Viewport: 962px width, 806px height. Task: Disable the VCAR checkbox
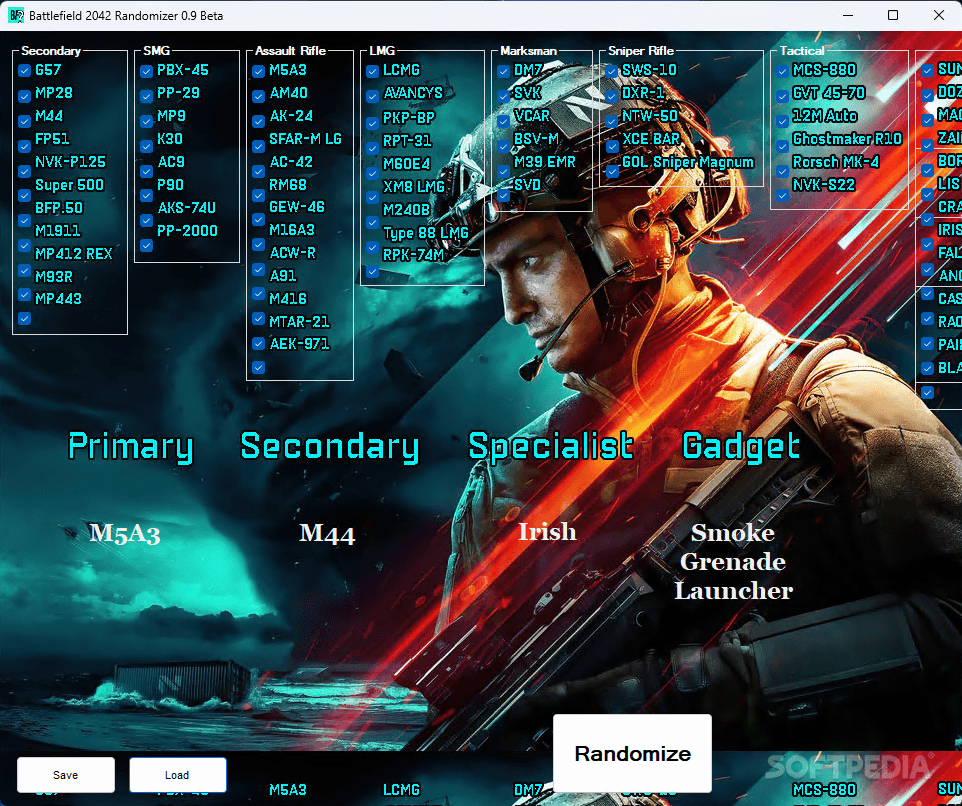[504, 121]
